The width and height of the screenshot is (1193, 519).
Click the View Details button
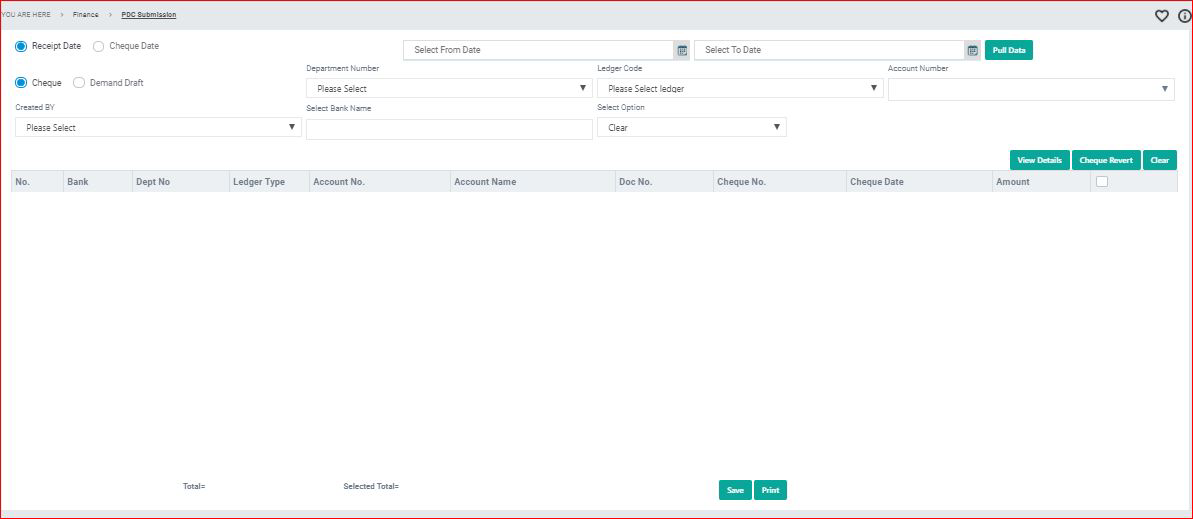click(x=1039, y=160)
